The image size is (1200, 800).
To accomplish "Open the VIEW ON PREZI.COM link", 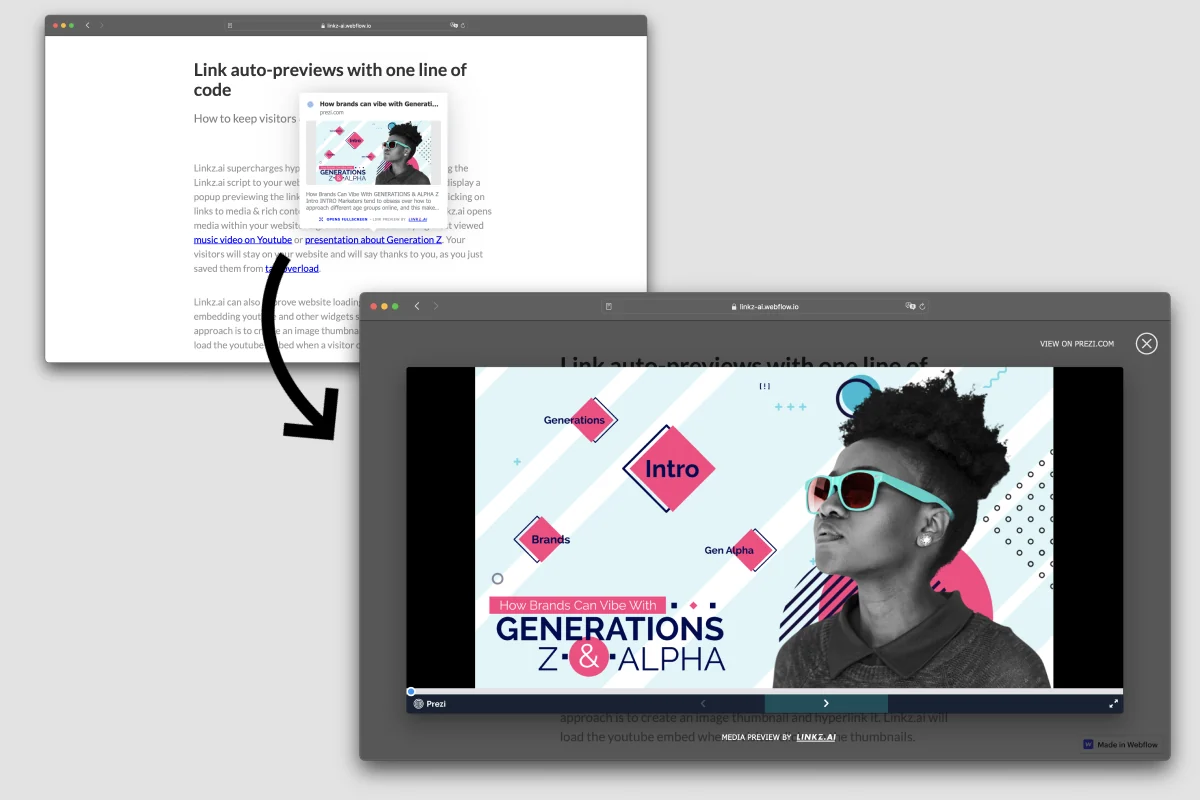I will pos(1076,343).
